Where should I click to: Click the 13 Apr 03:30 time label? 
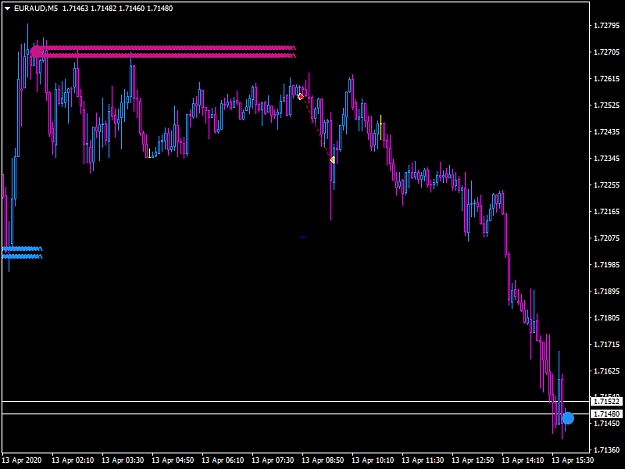coord(123,460)
